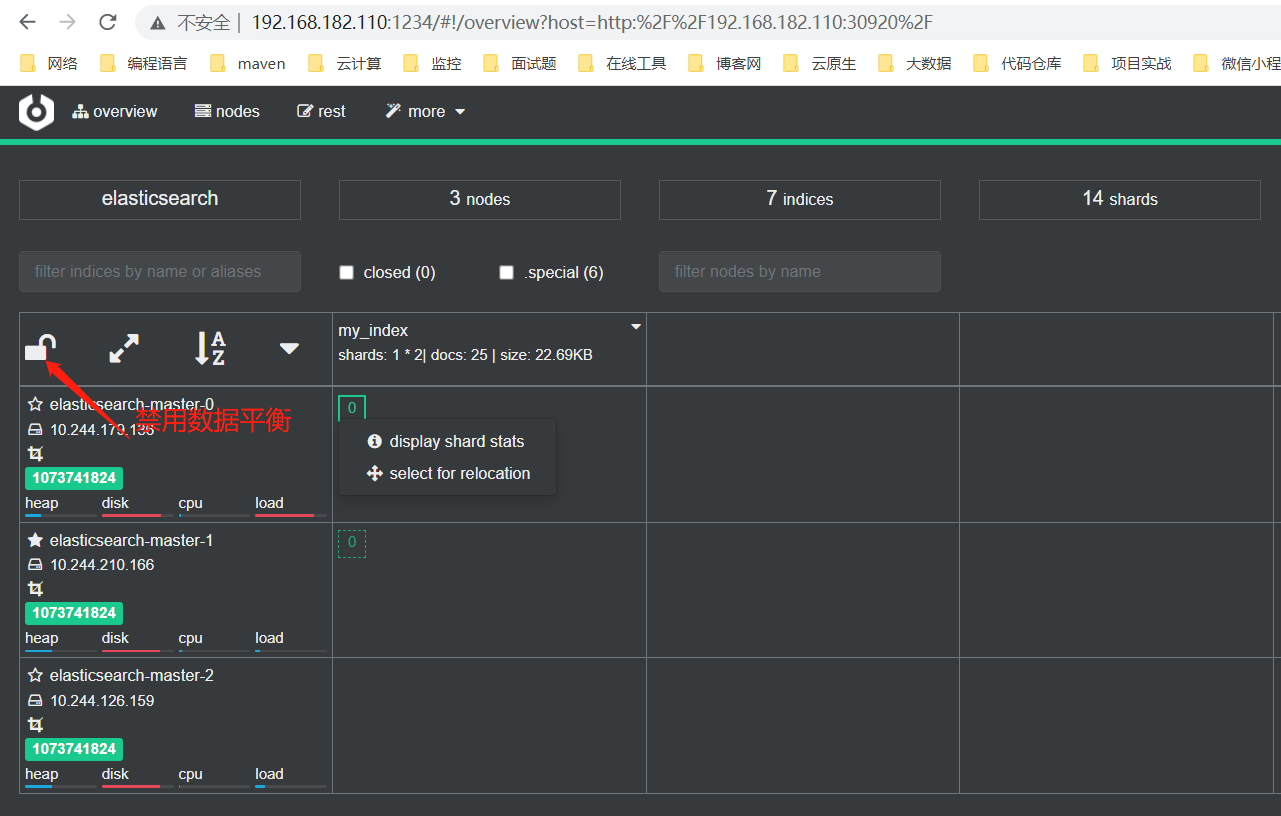Image resolution: width=1281 pixels, height=816 pixels.
Task: Click the disk icon beside 10.244.210.166
Action: point(35,565)
